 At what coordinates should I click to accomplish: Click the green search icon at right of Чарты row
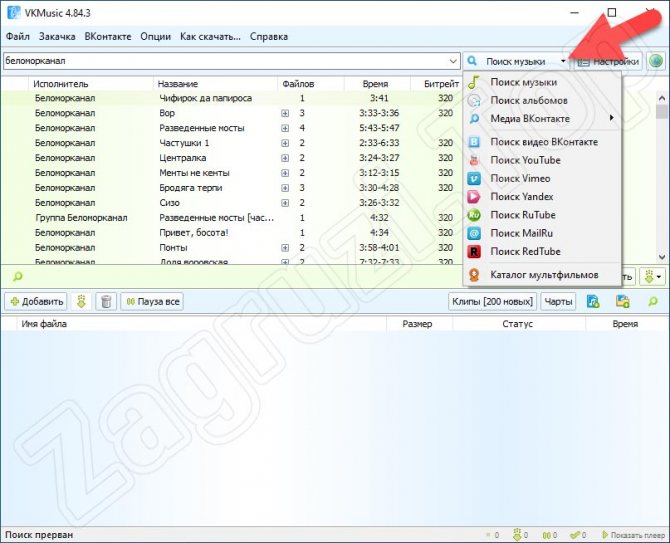[653, 301]
